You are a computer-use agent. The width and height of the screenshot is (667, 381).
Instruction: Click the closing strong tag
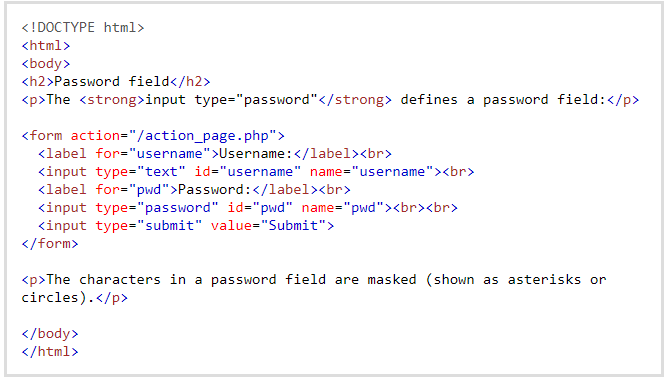click(355, 100)
